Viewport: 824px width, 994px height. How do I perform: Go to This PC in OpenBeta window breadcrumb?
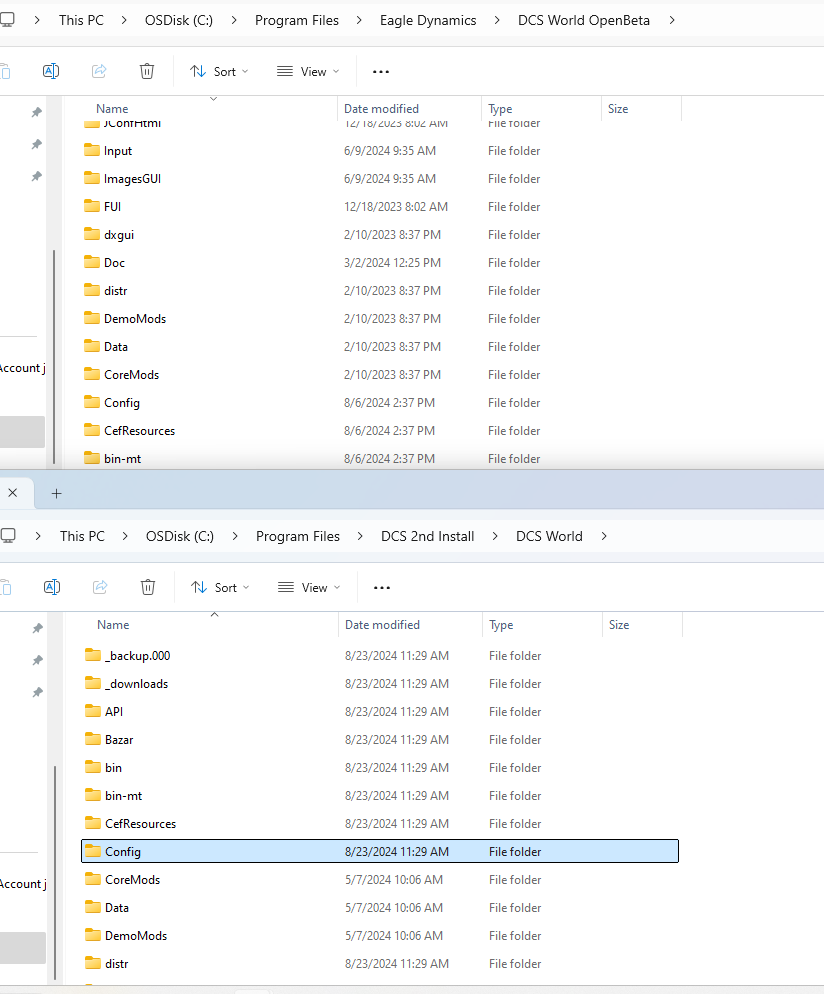pyautogui.click(x=81, y=20)
